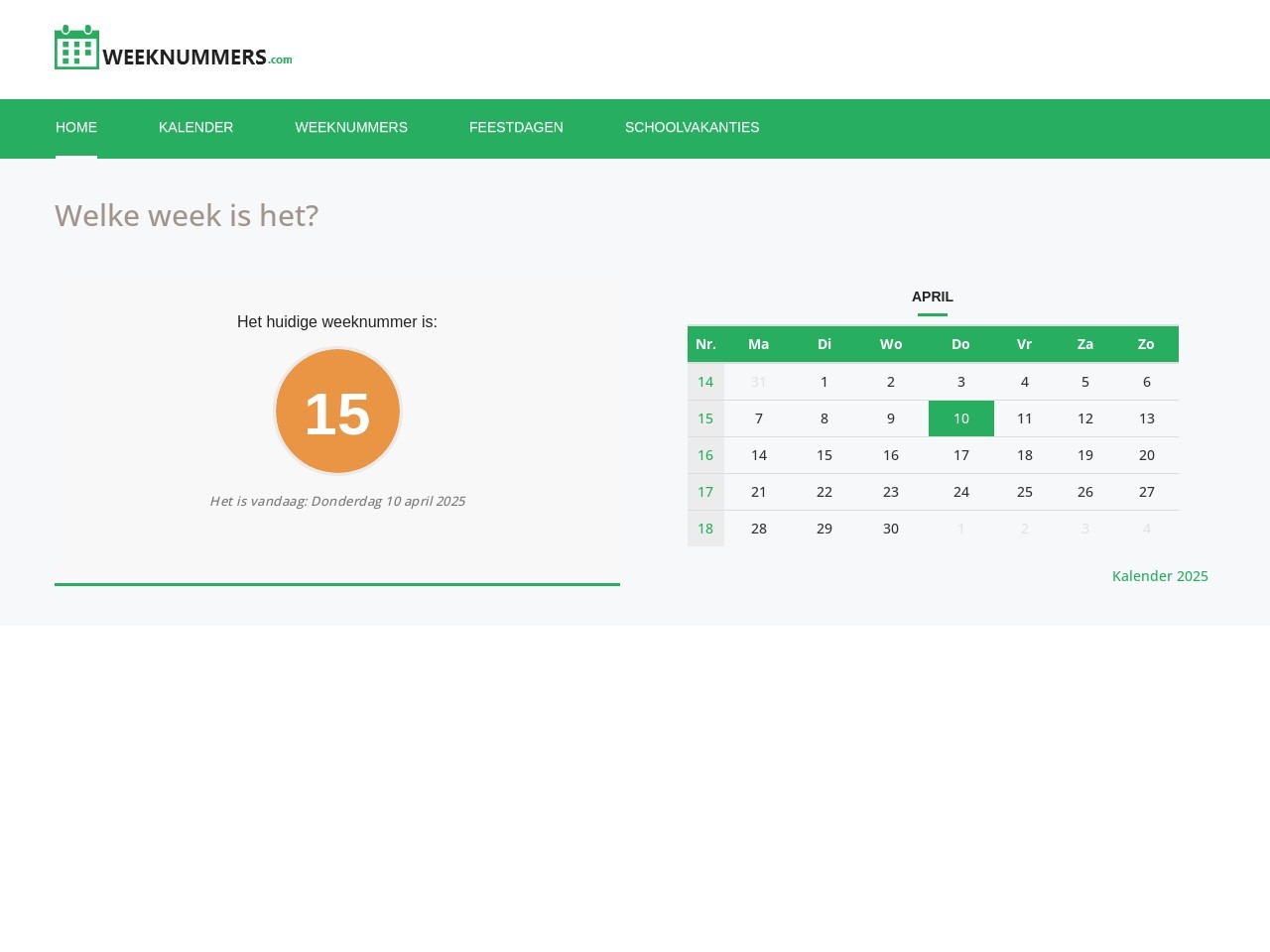Click date 11 in the Vr column

point(1025,418)
